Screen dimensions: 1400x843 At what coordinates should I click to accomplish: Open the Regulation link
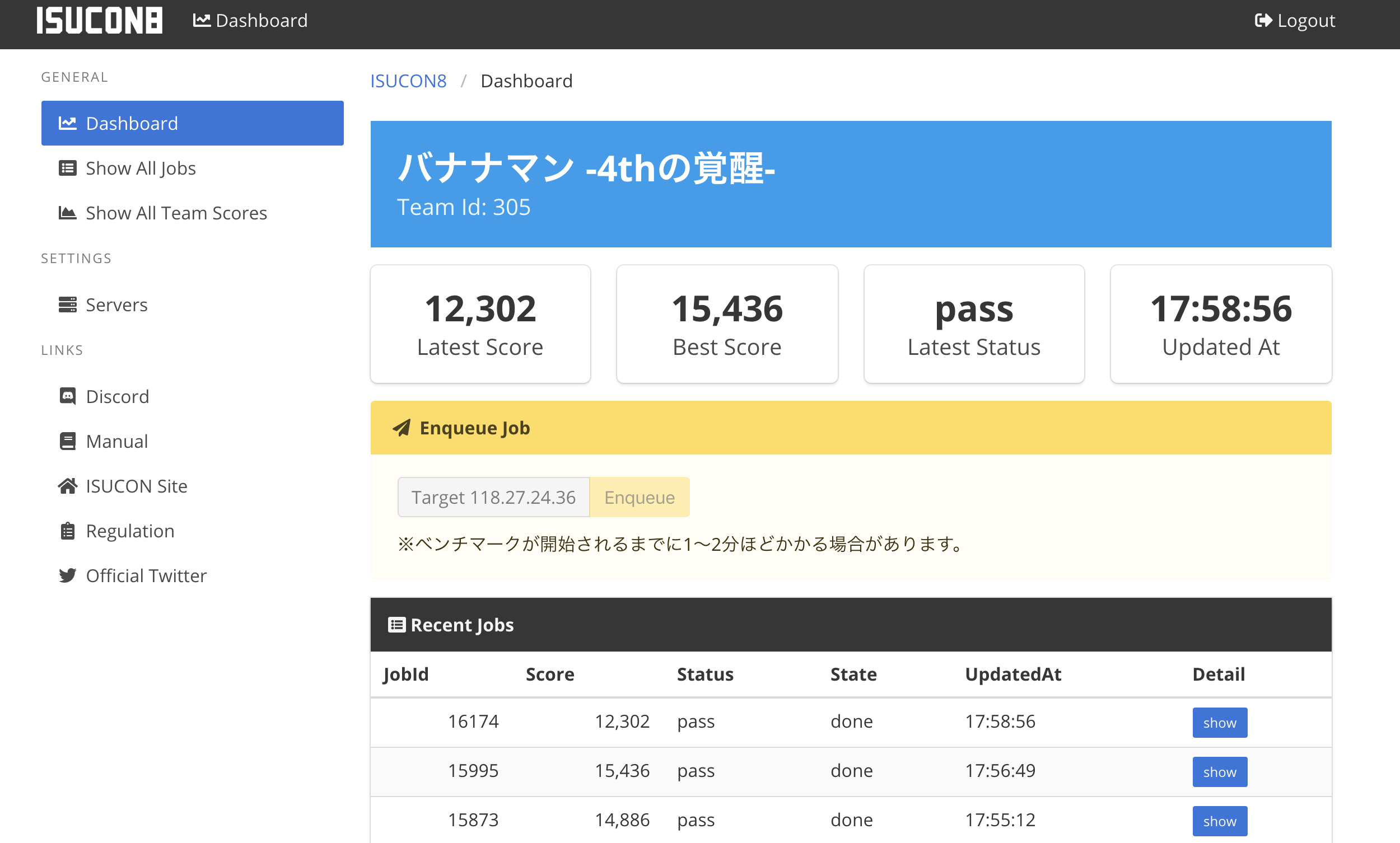pos(193,531)
